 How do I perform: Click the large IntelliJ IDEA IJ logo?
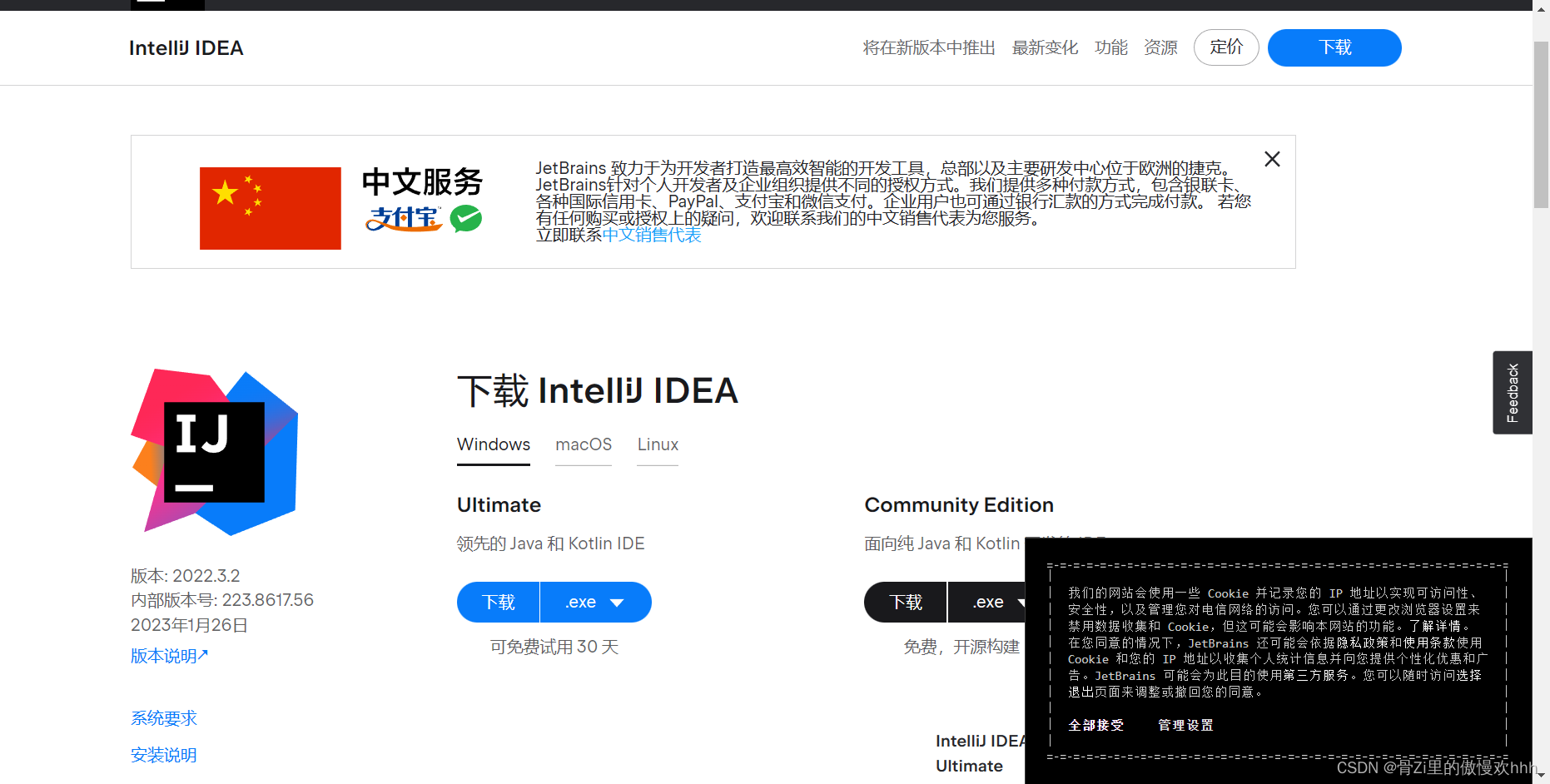coord(215,452)
